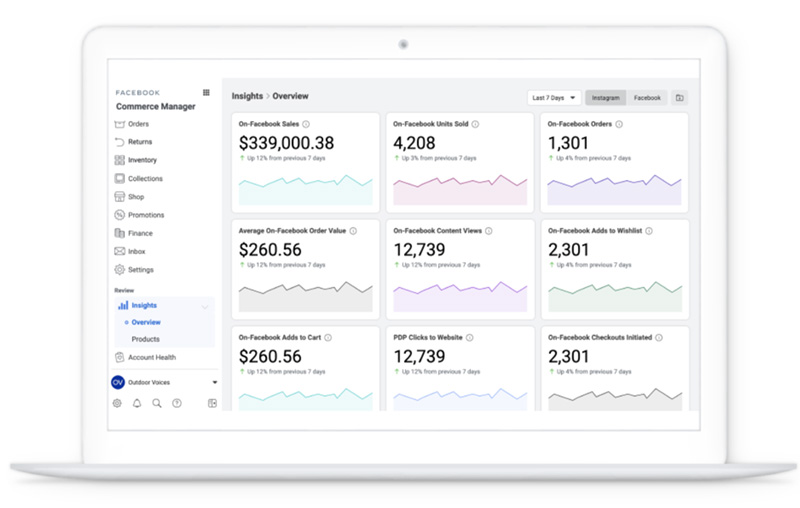Viewport: 800px width, 508px height.
Task: Click the Settings gear icon next to Settings
Action: point(119,269)
